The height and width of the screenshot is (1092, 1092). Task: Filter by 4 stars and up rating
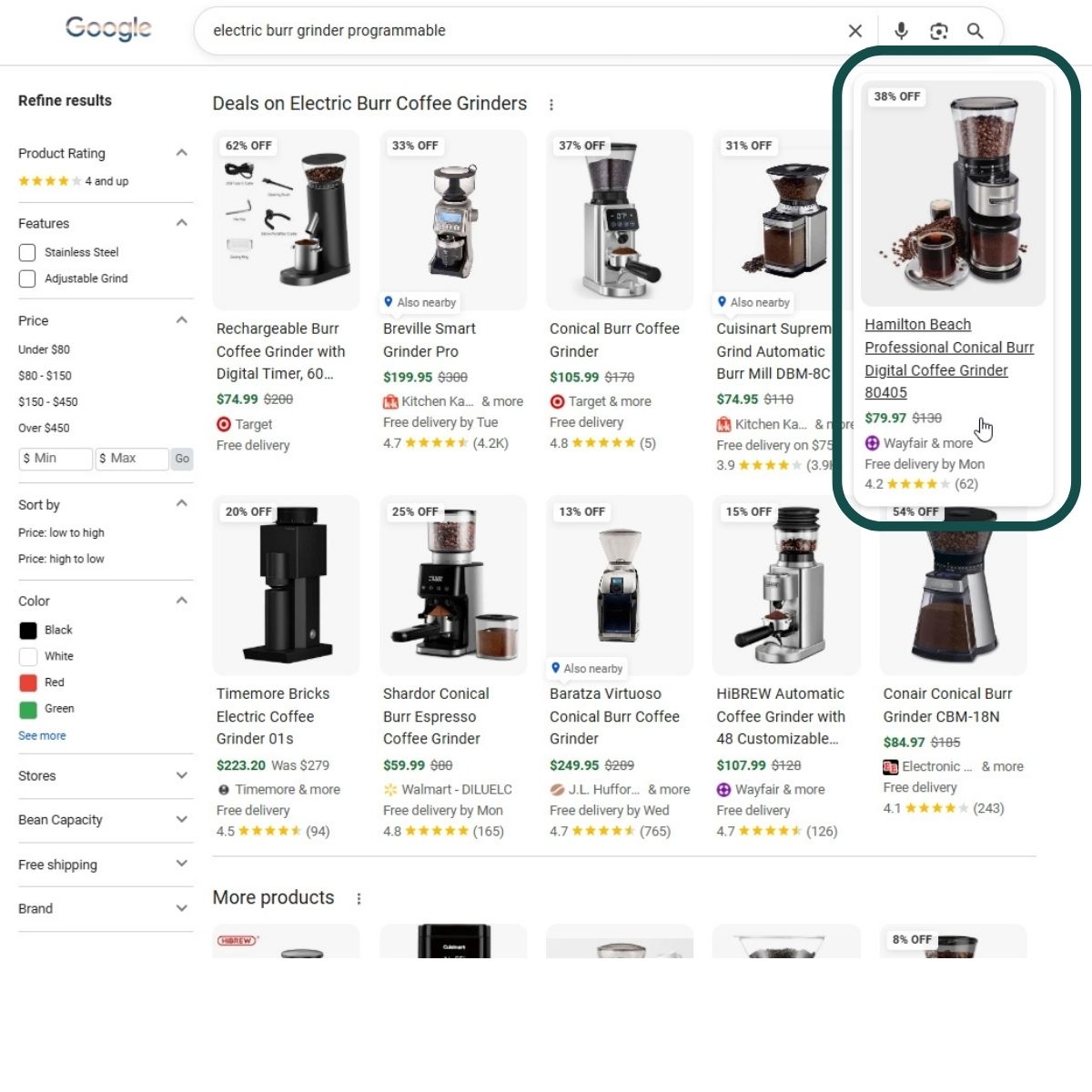[74, 181]
